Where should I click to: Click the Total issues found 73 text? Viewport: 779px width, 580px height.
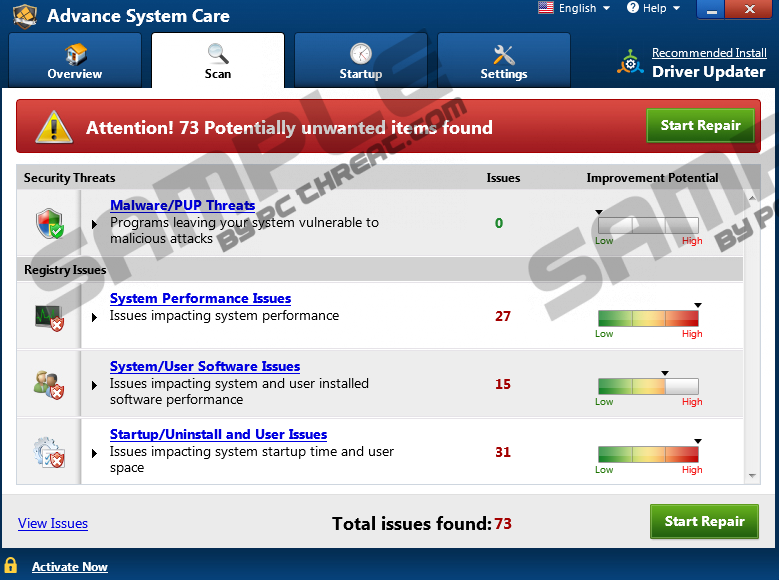pos(422,523)
